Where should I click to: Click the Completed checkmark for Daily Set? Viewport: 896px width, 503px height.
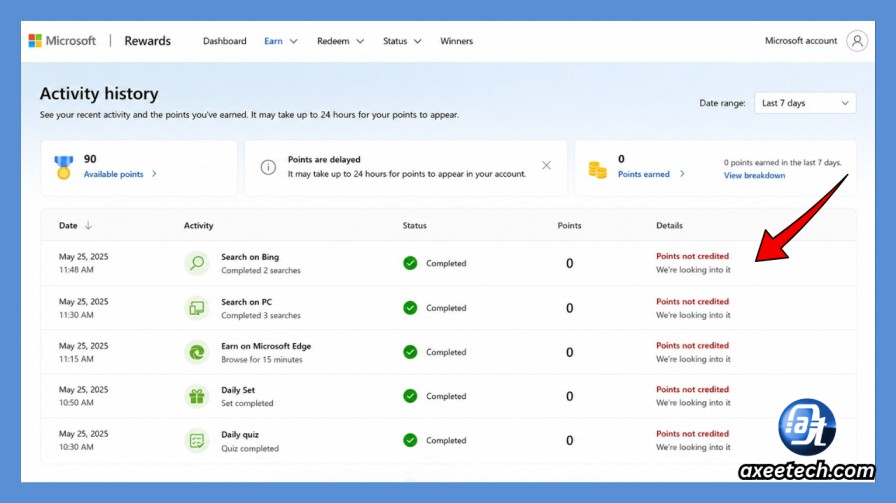[410, 396]
